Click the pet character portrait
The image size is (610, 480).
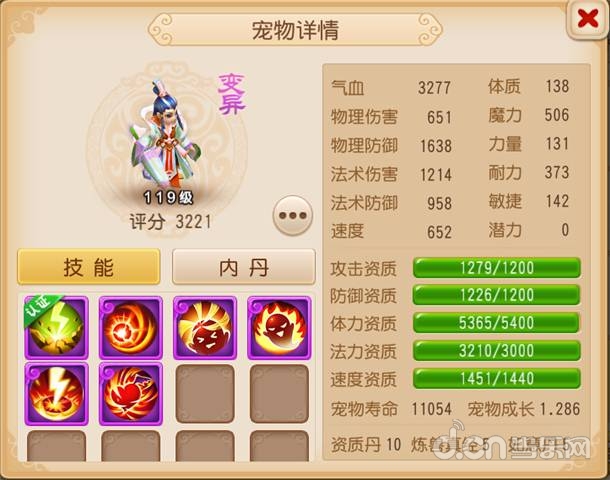pyautogui.click(x=165, y=136)
